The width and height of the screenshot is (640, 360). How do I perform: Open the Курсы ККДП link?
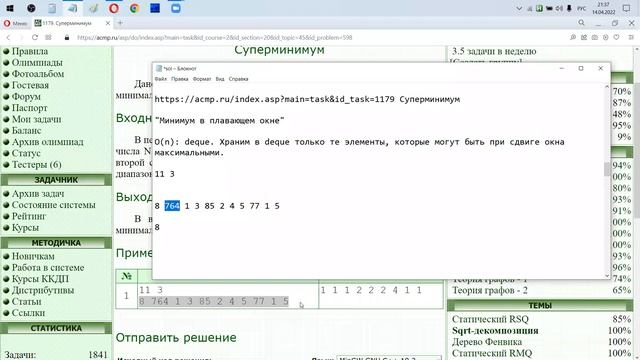40,279
